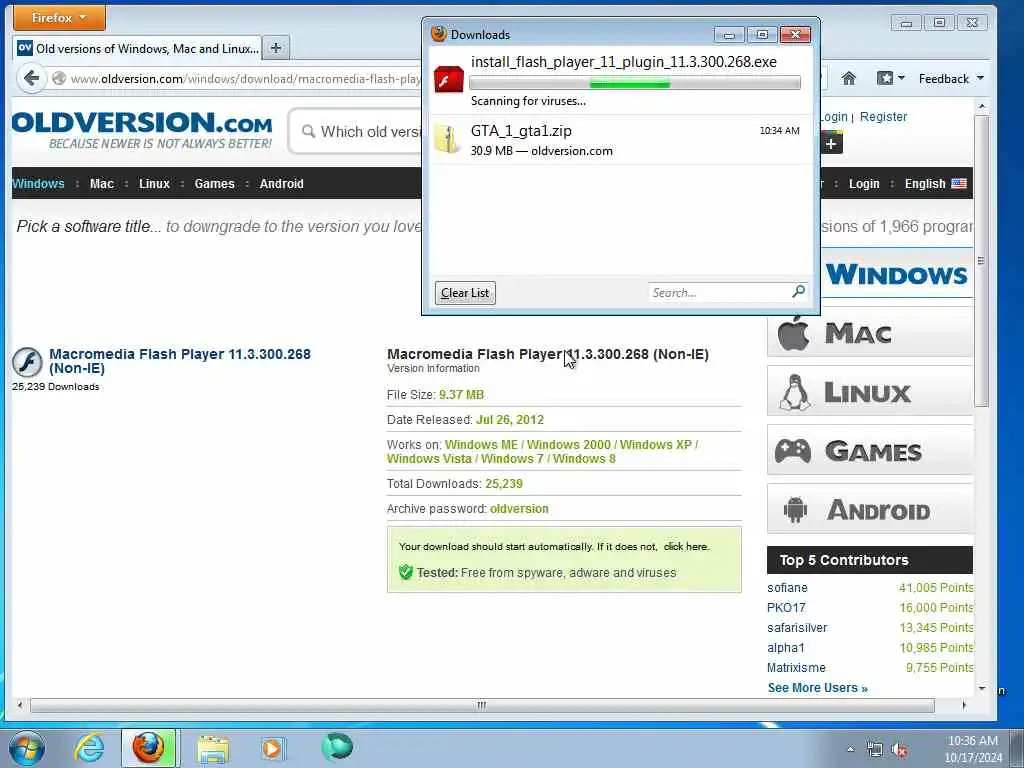This screenshot has width=1024, height=768.
Task: Click the network tray icon
Action: pyautogui.click(x=874, y=750)
